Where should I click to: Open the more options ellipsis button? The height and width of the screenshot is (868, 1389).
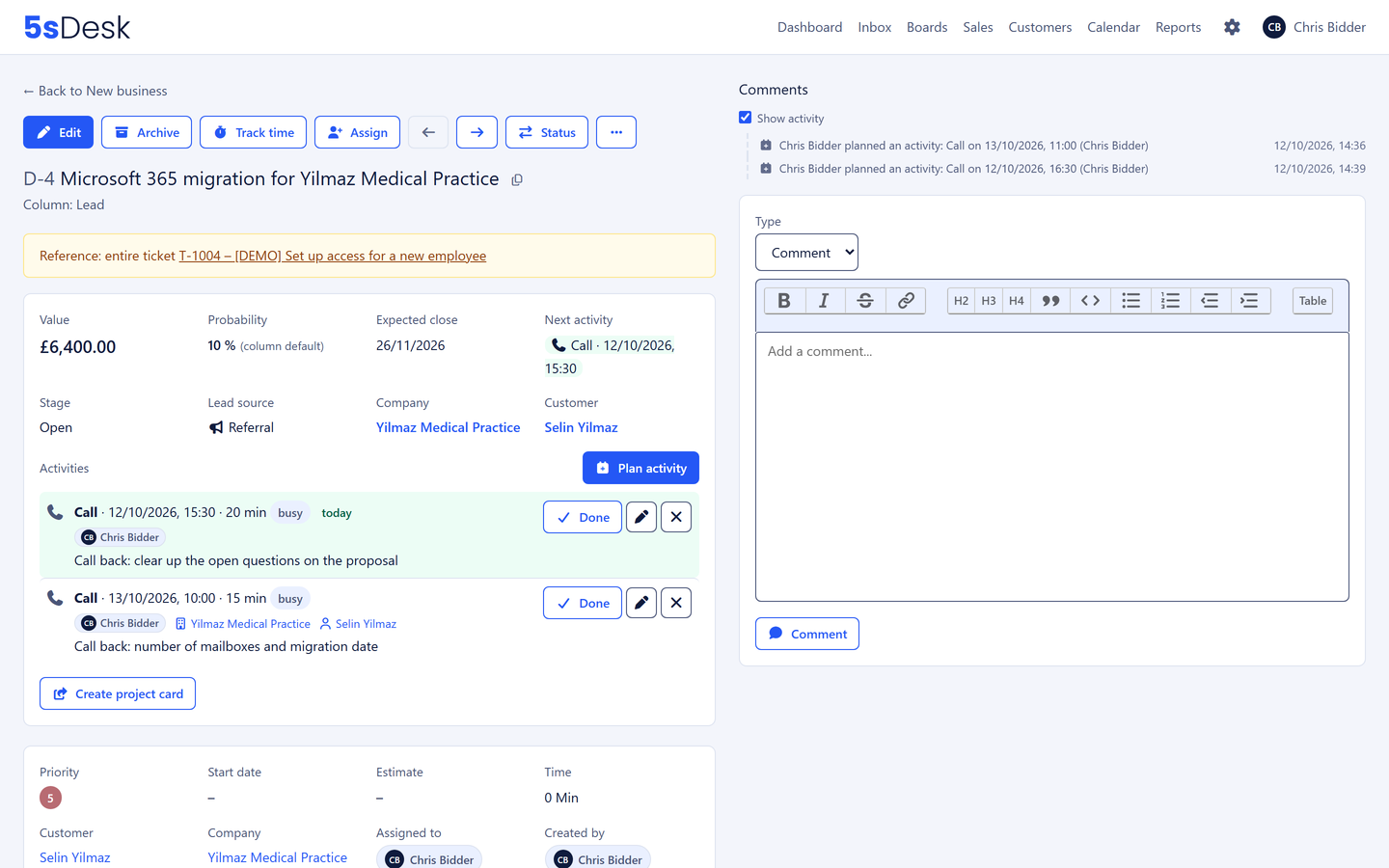(616, 132)
